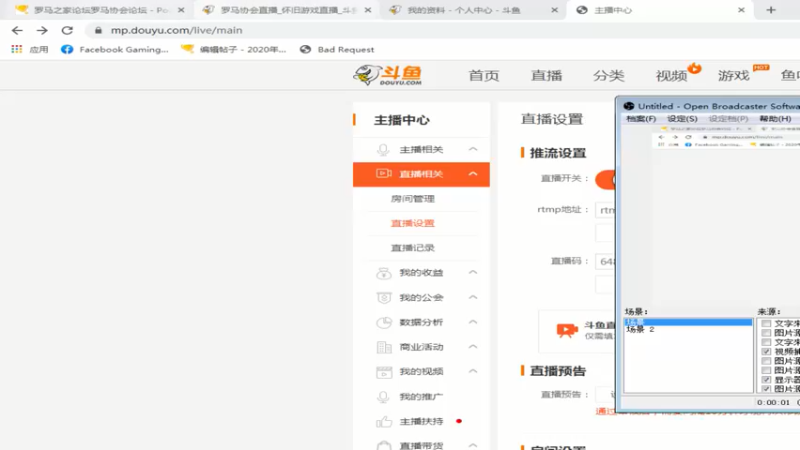
Task: Open the 设定档(P) menu in OBS
Action: coord(728,119)
